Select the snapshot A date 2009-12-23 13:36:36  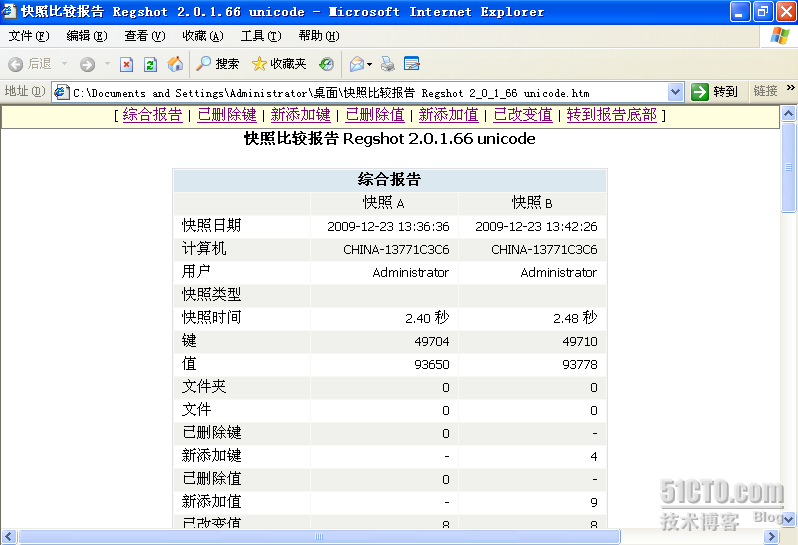click(388, 226)
